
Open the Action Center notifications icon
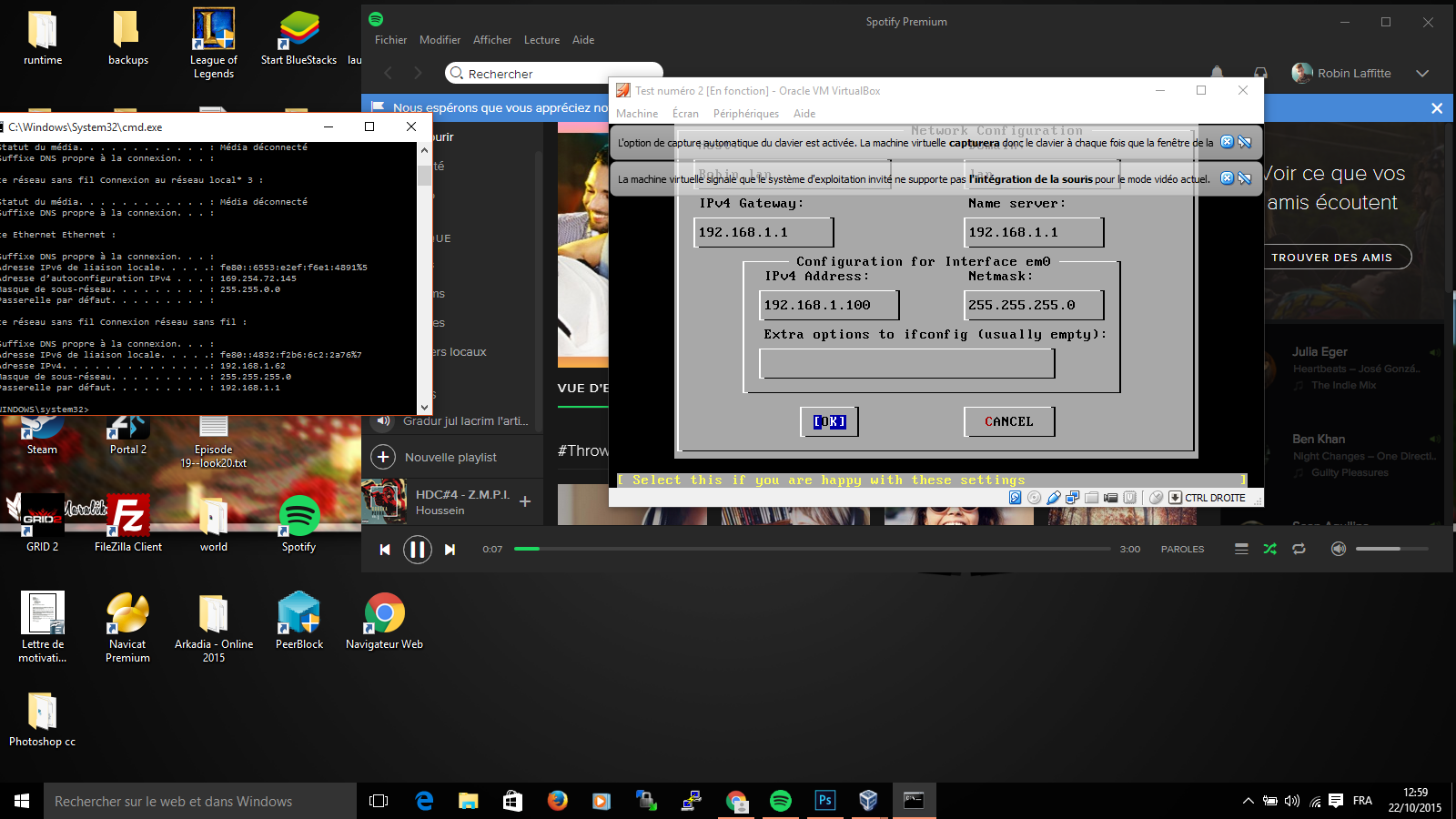1336,801
